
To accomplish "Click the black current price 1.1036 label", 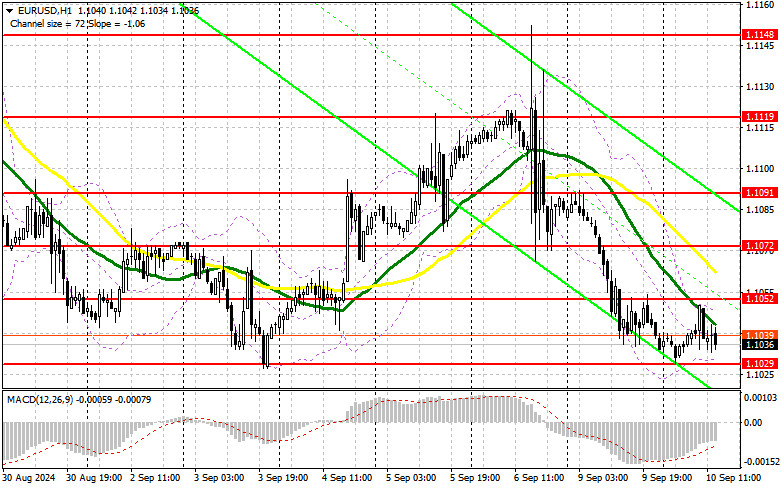I will click(x=760, y=345).
